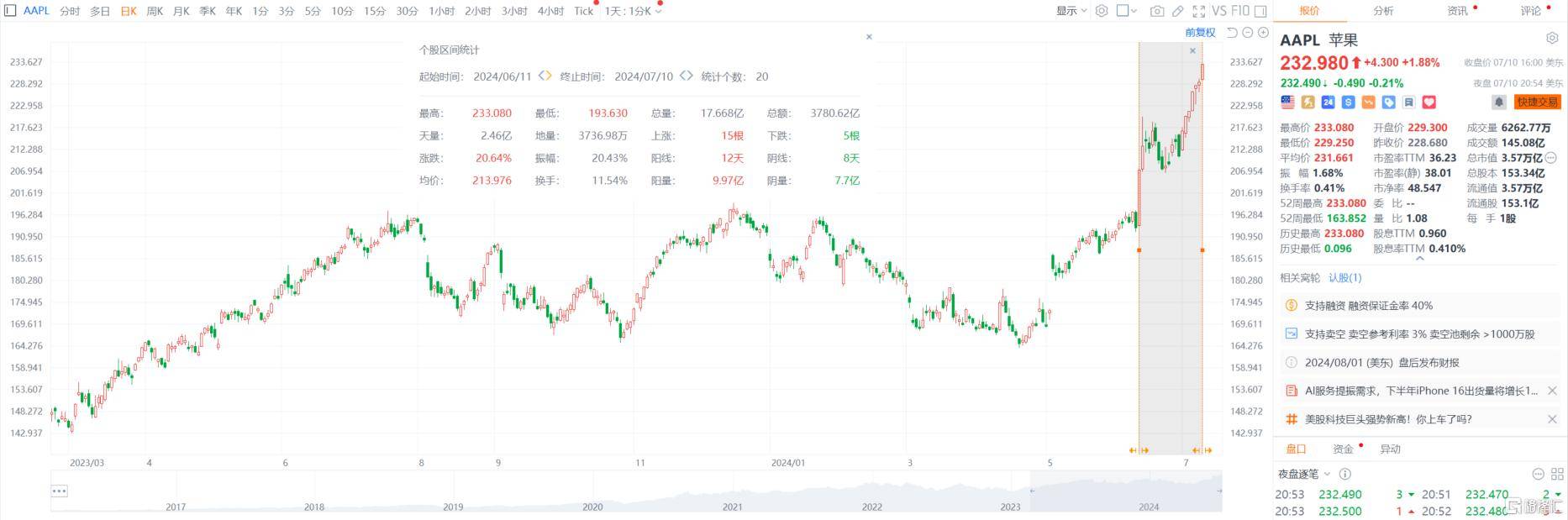
Task: Open the VS compare function
Action: click(x=1220, y=11)
